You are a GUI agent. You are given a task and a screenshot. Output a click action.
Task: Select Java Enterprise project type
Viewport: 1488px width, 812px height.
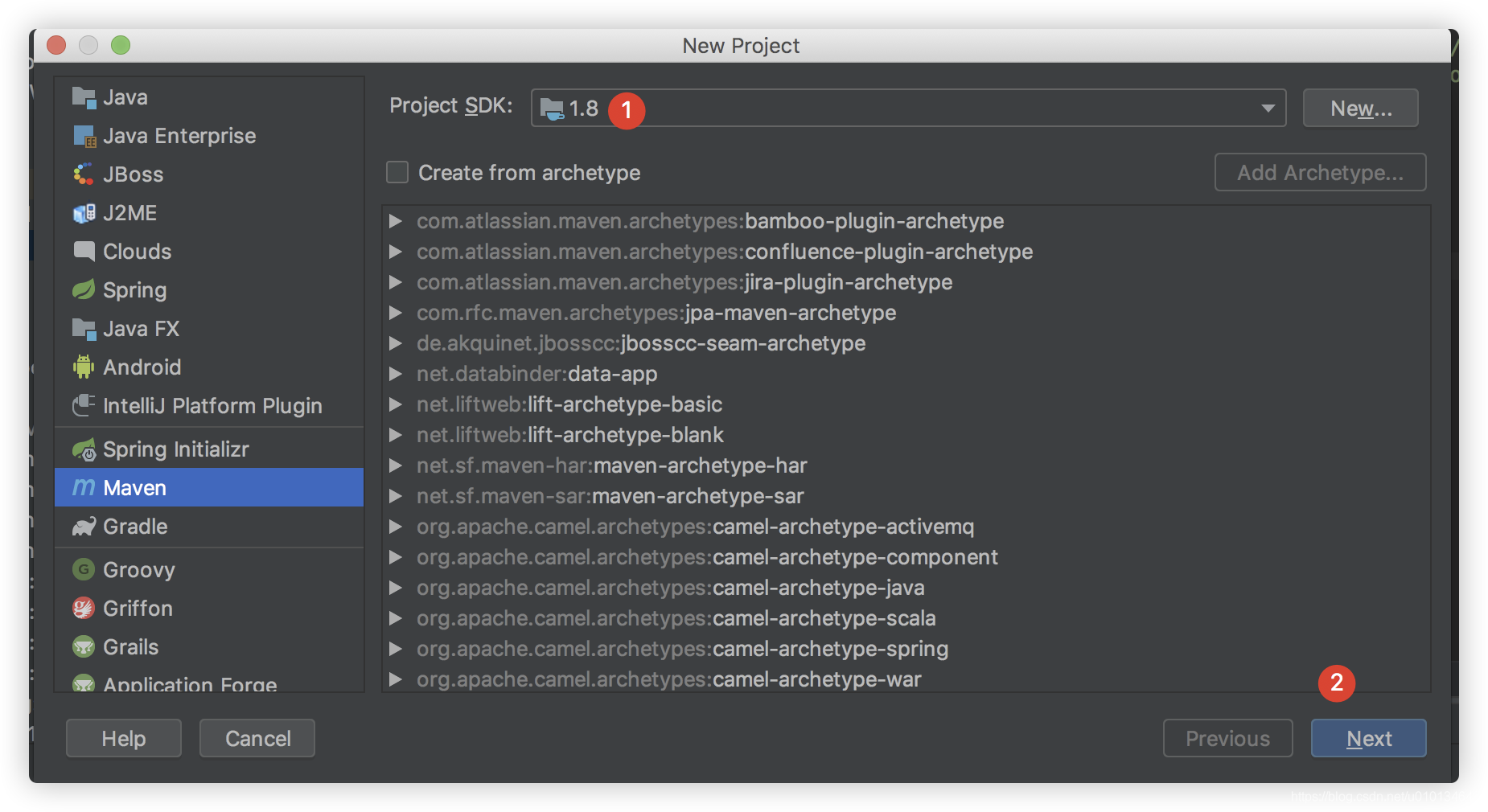tap(209, 136)
